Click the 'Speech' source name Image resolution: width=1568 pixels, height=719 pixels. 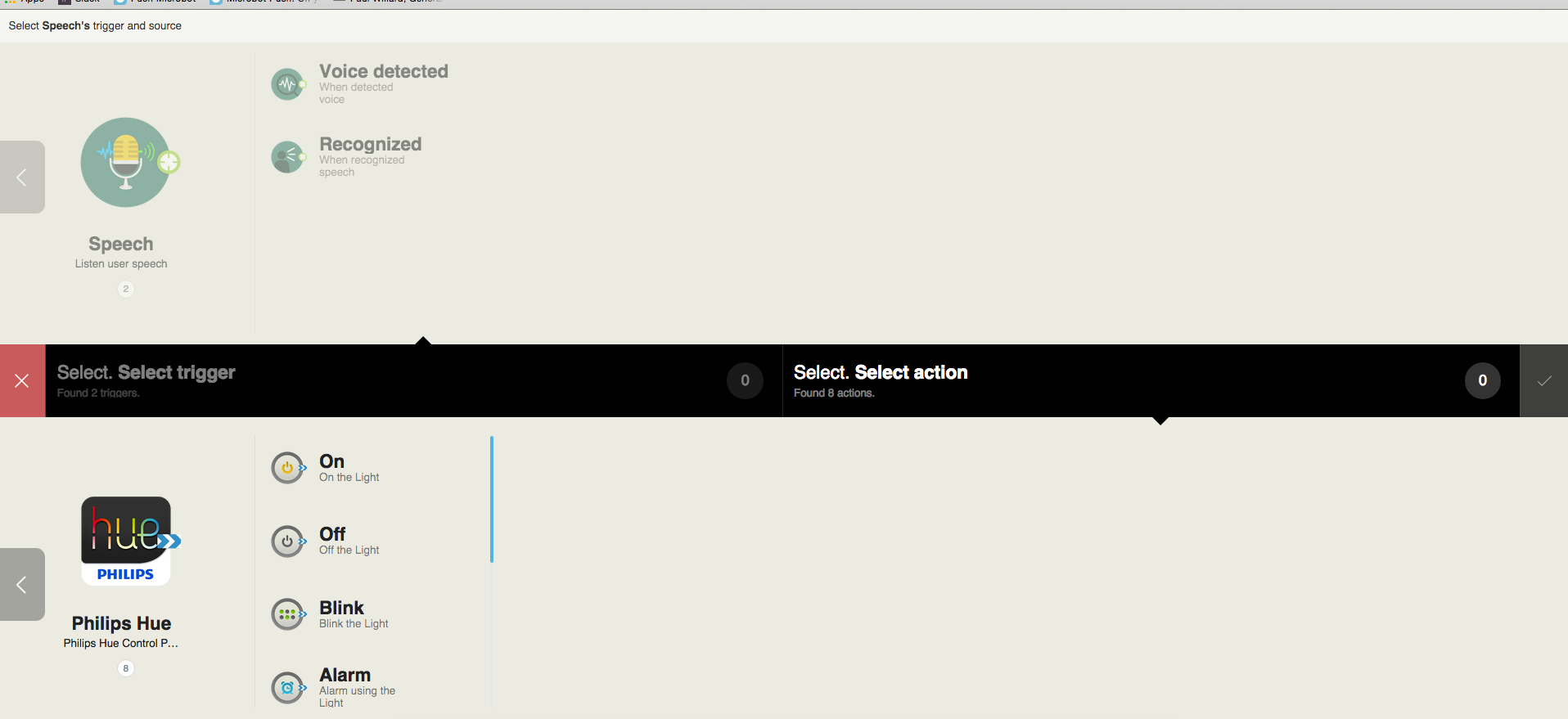point(121,244)
